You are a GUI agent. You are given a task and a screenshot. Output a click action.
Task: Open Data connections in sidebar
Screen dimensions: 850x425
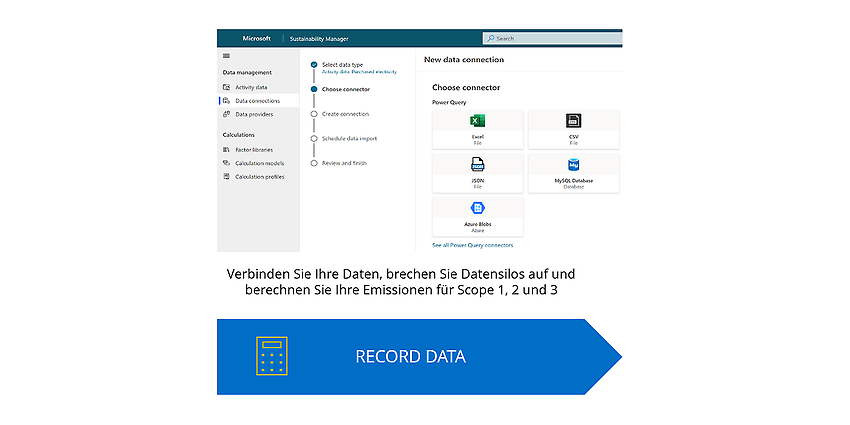click(x=257, y=100)
